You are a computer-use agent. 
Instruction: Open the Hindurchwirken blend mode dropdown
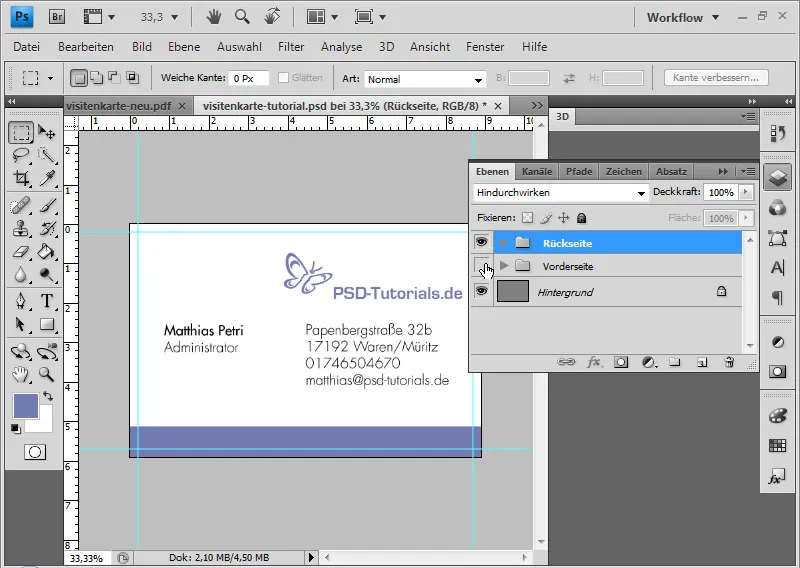[x=561, y=192]
